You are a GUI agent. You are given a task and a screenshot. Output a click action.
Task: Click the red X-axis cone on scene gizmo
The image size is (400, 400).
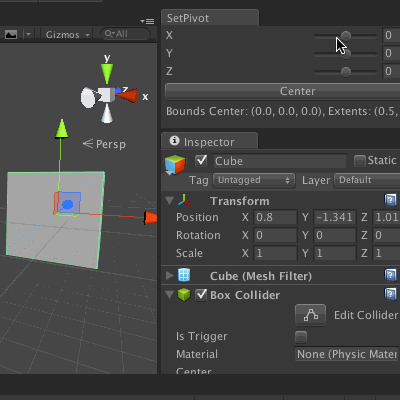[x=127, y=96]
